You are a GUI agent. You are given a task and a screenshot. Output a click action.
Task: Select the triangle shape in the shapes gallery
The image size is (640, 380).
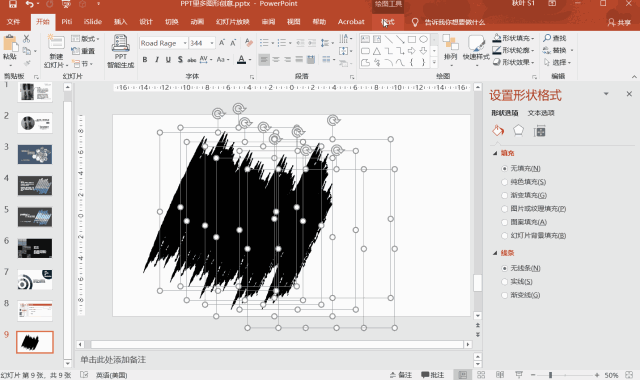tap(377, 51)
